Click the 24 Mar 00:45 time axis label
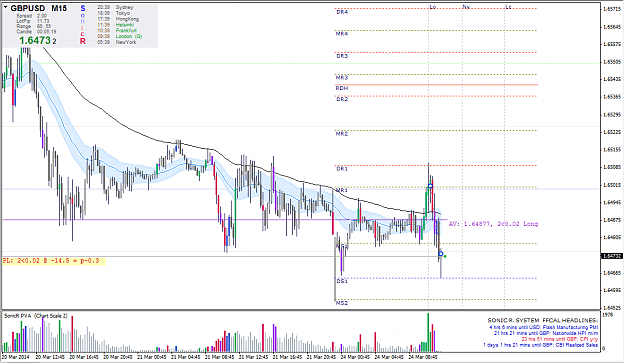Screen dimensions: 625x363 coord(356,357)
